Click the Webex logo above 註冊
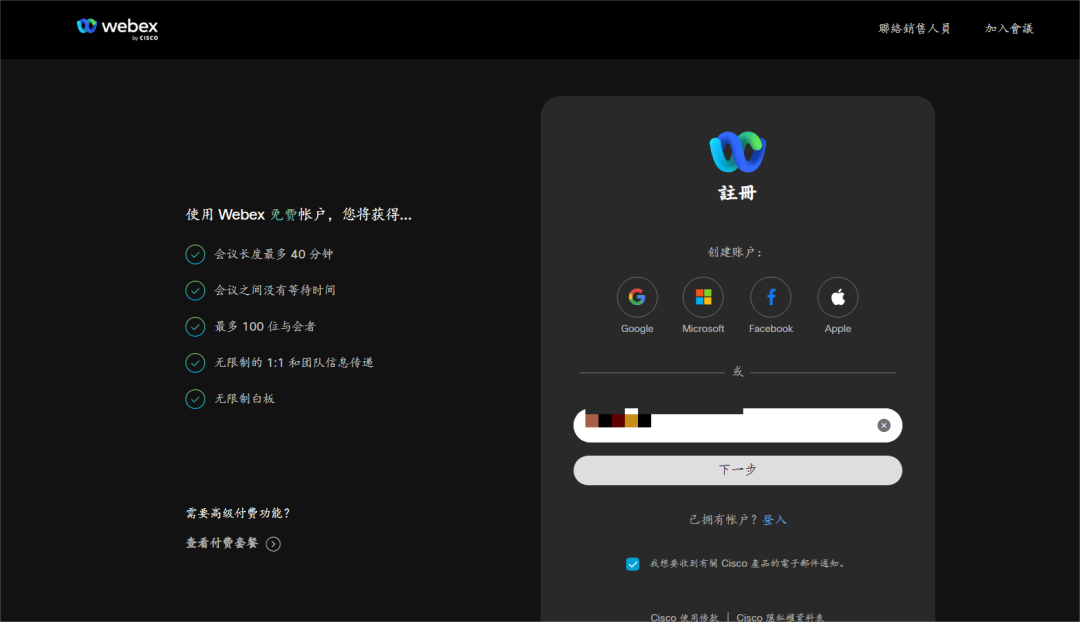The image size is (1080, 622). click(x=737, y=150)
